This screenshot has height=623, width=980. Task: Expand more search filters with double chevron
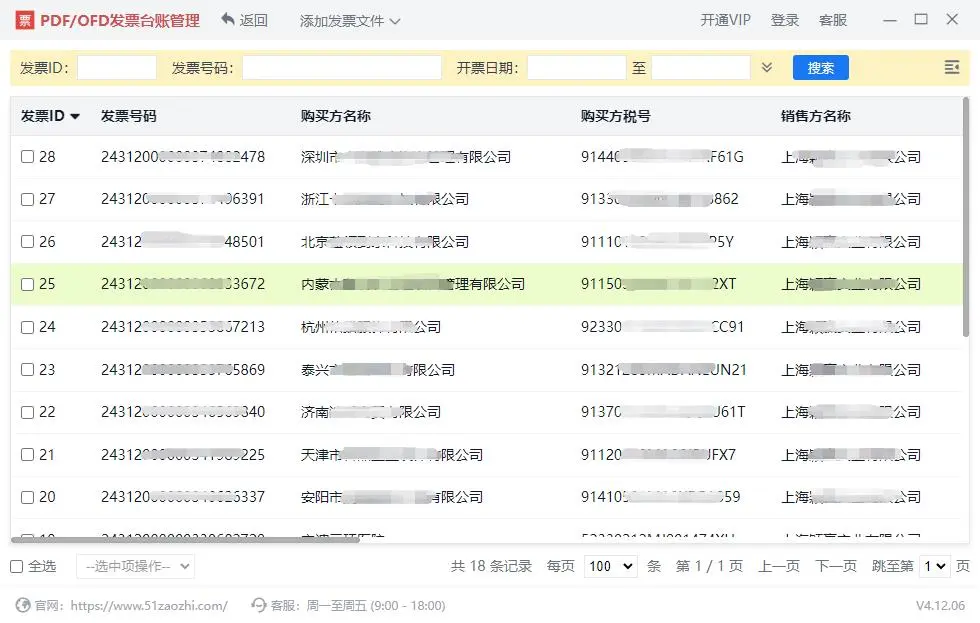click(x=767, y=68)
